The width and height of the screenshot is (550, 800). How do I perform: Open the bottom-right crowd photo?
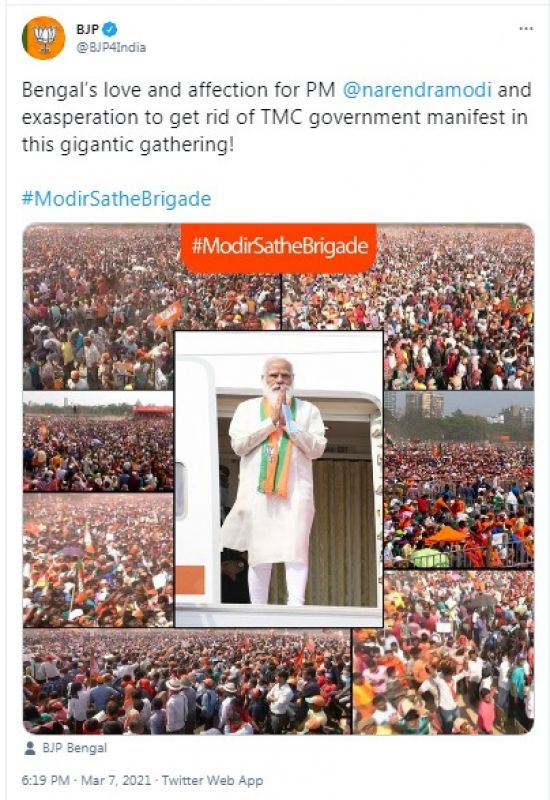pos(444,653)
